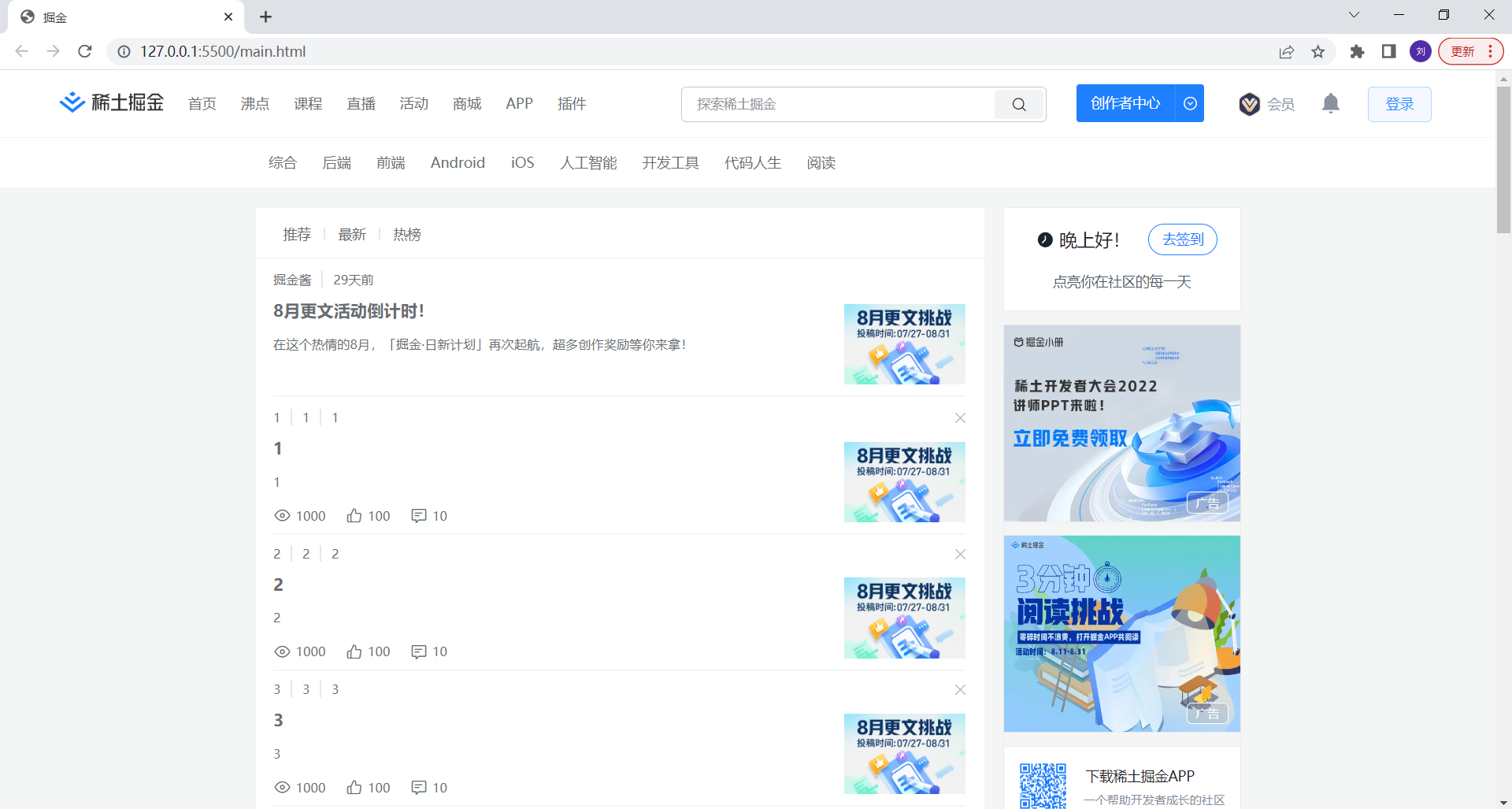Click the 去签到 button

point(1182,239)
